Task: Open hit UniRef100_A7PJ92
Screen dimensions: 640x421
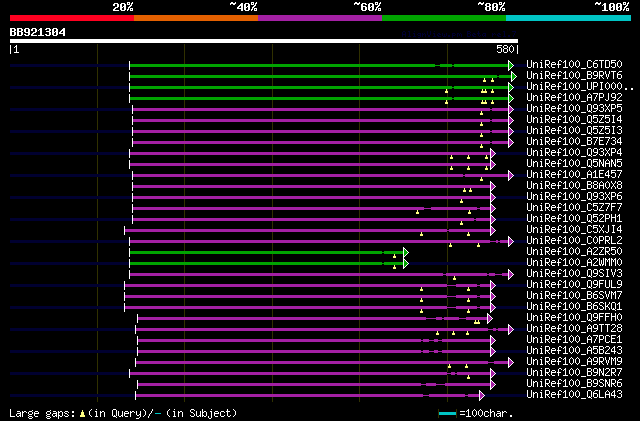Action: (x=574, y=98)
